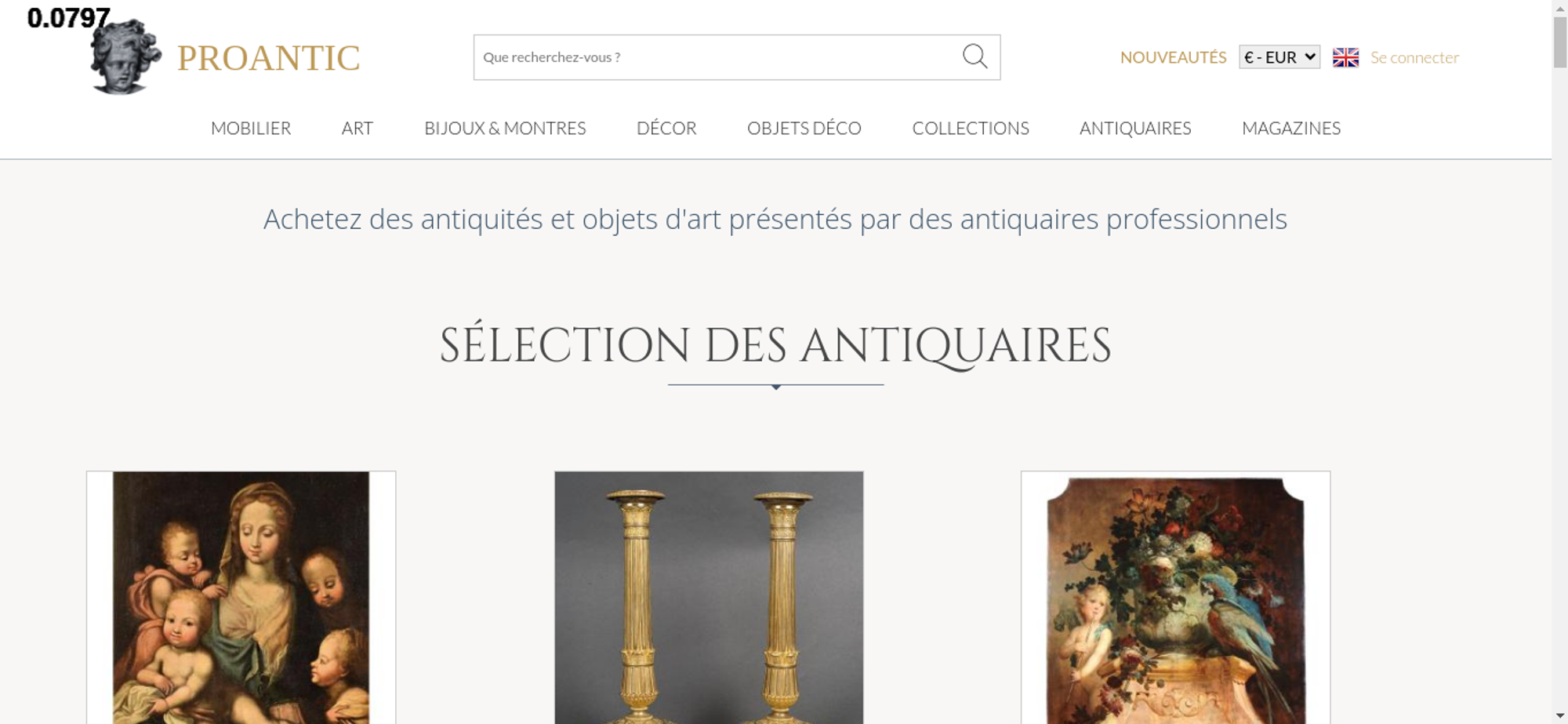The height and width of the screenshot is (724, 1568).
Task: Switch language via the UK flag icon
Action: (x=1345, y=57)
